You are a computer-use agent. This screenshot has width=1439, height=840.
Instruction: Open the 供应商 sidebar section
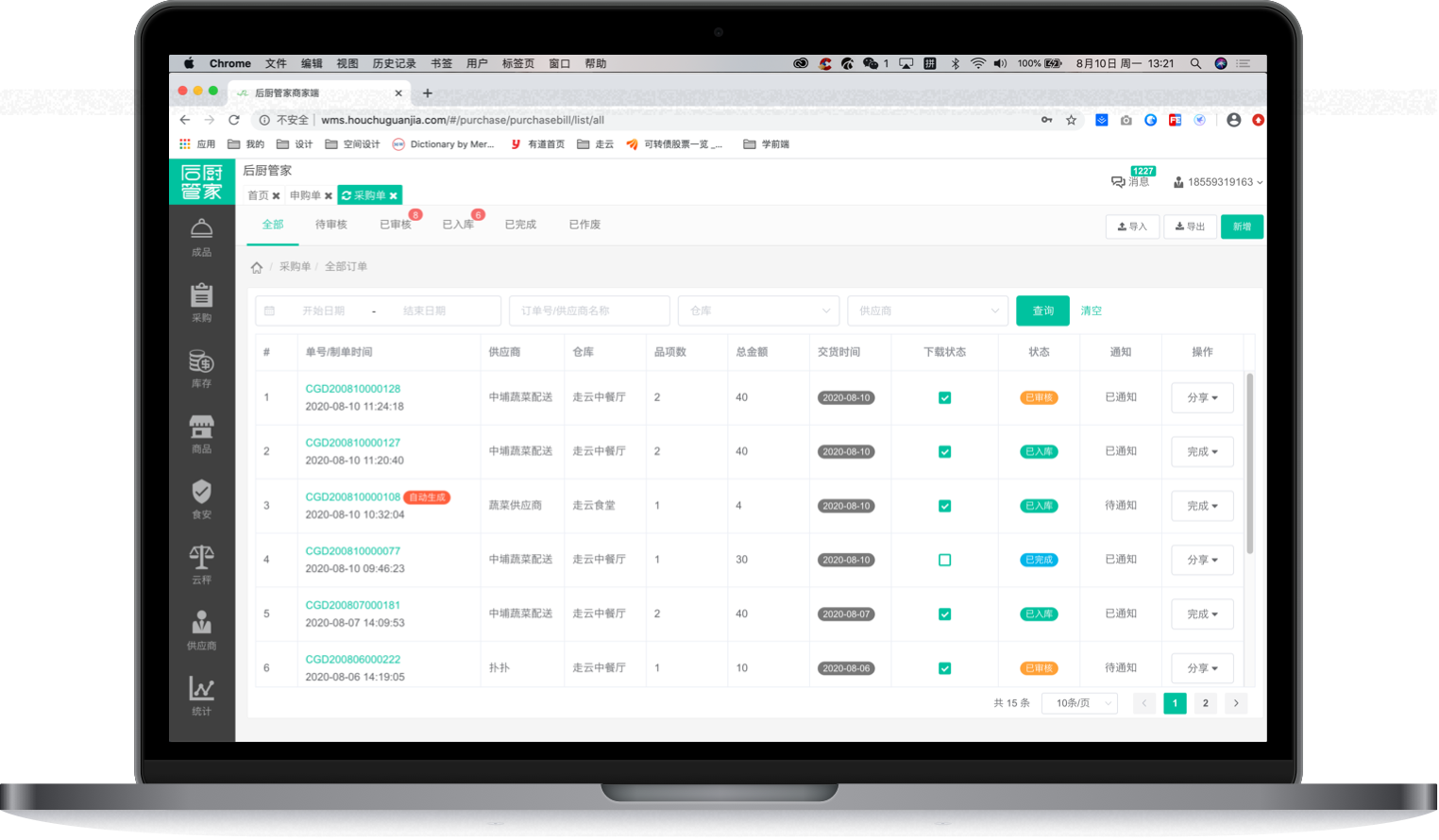pos(201,630)
